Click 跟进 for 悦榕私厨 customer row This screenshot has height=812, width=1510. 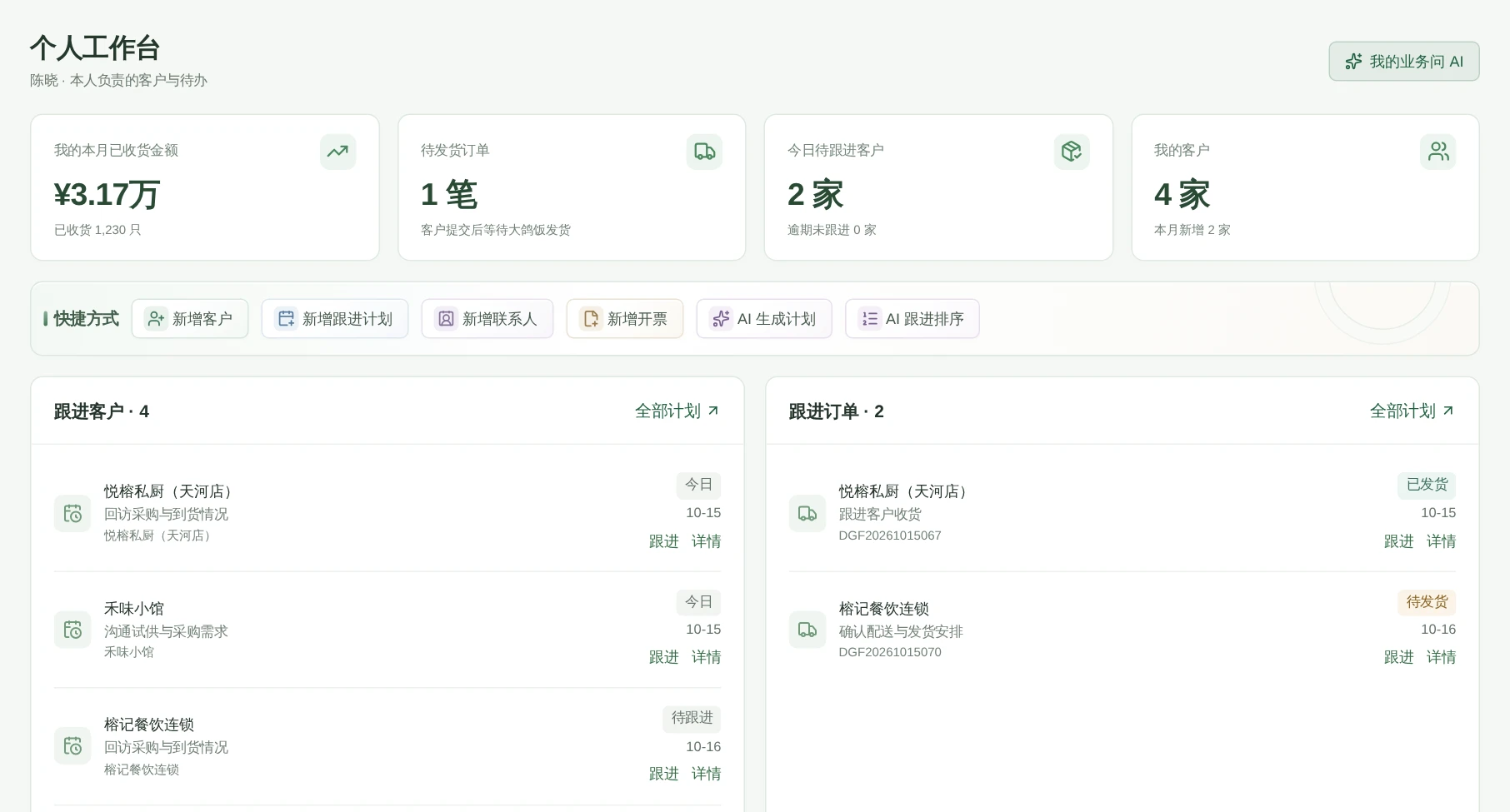(664, 541)
